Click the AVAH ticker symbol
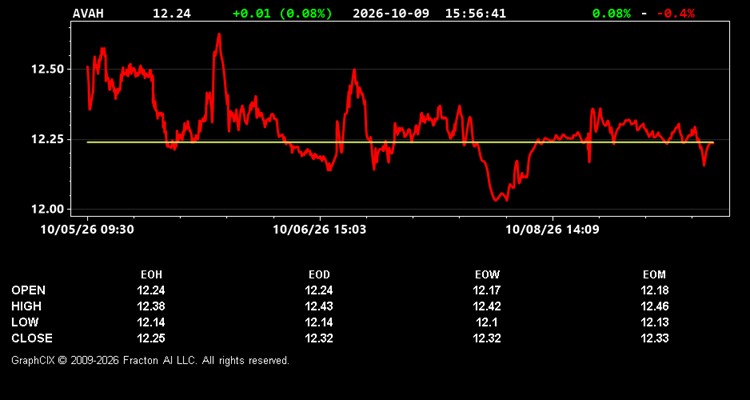The width and height of the screenshot is (750, 400). click(x=88, y=13)
